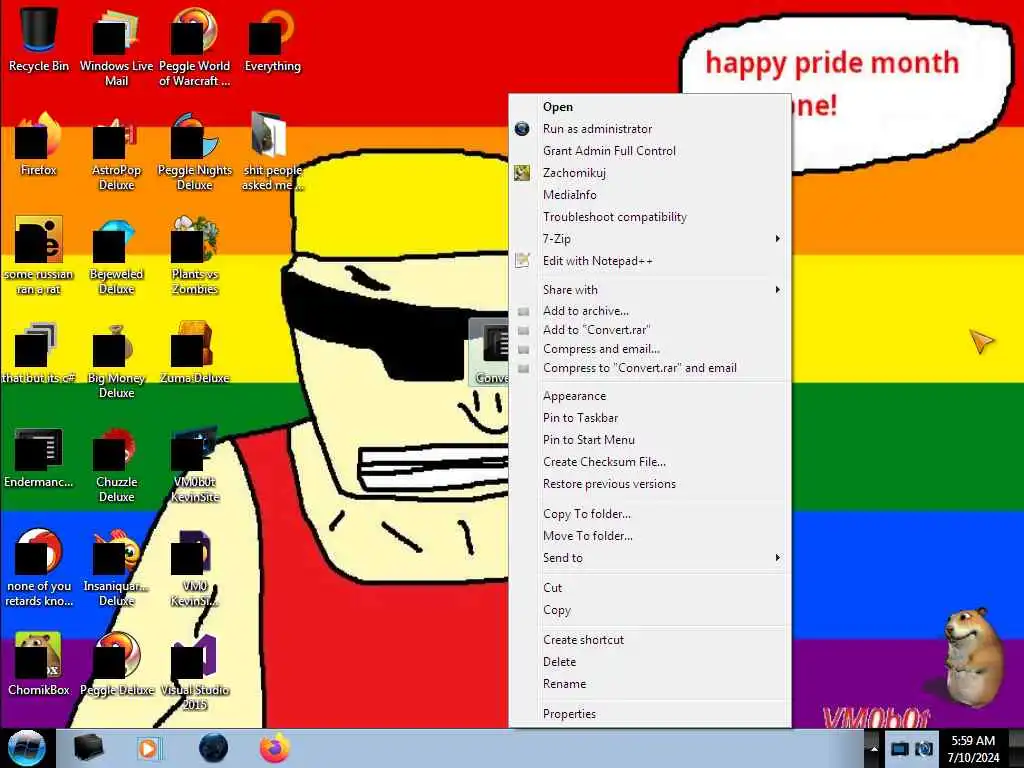The width and height of the screenshot is (1024, 768).
Task: Launch Peggle Deluxe shortcut
Action: pyautogui.click(x=116, y=664)
